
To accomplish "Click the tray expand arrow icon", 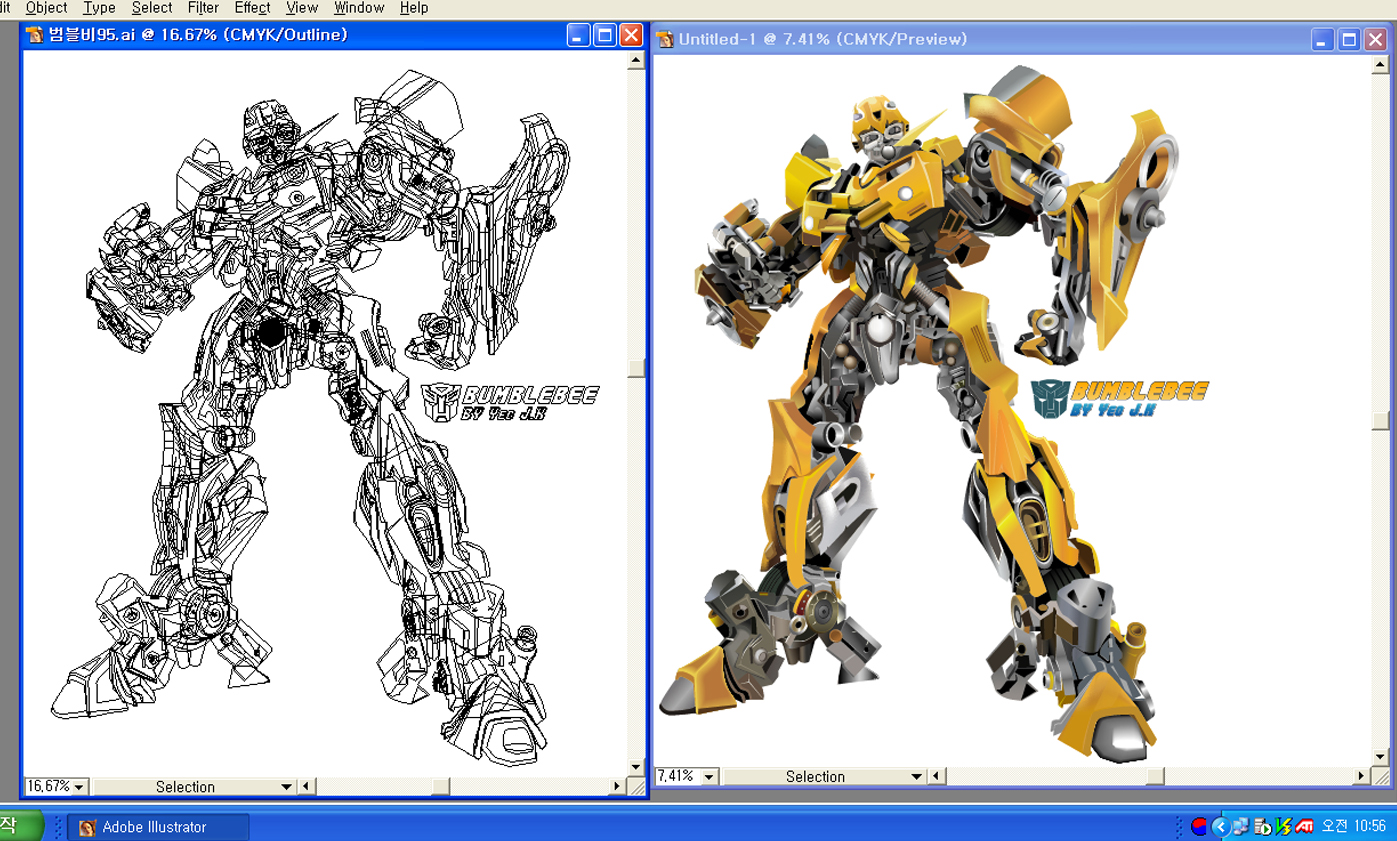I will (x=1220, y=826).
